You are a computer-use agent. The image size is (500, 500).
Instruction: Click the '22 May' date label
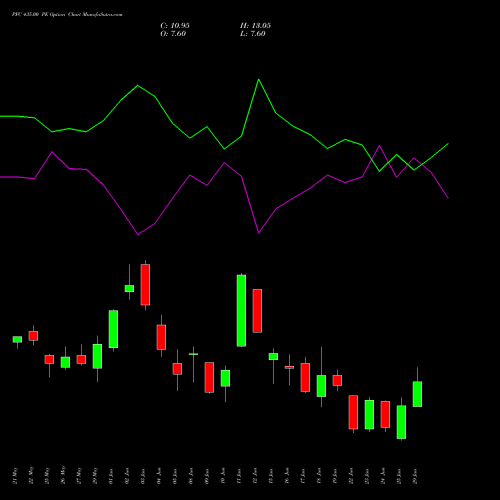(31, 476)
